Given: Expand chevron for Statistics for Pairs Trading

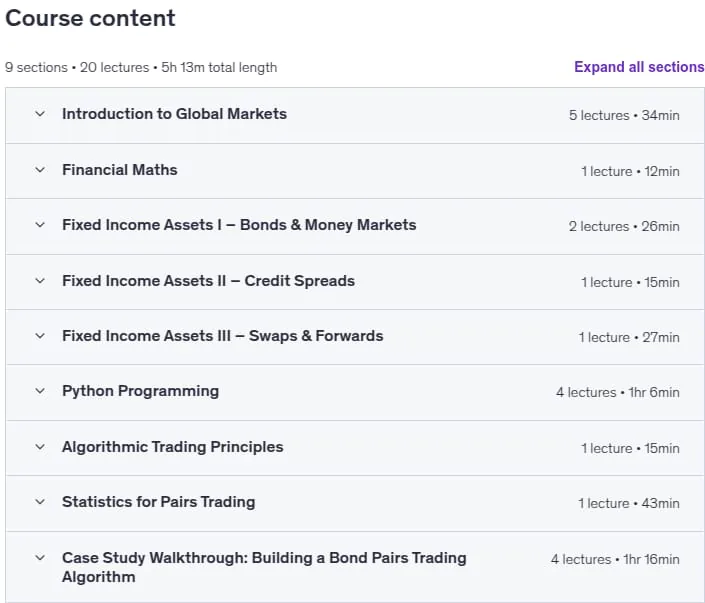Looking at the screenshot, I should point(40,501).
